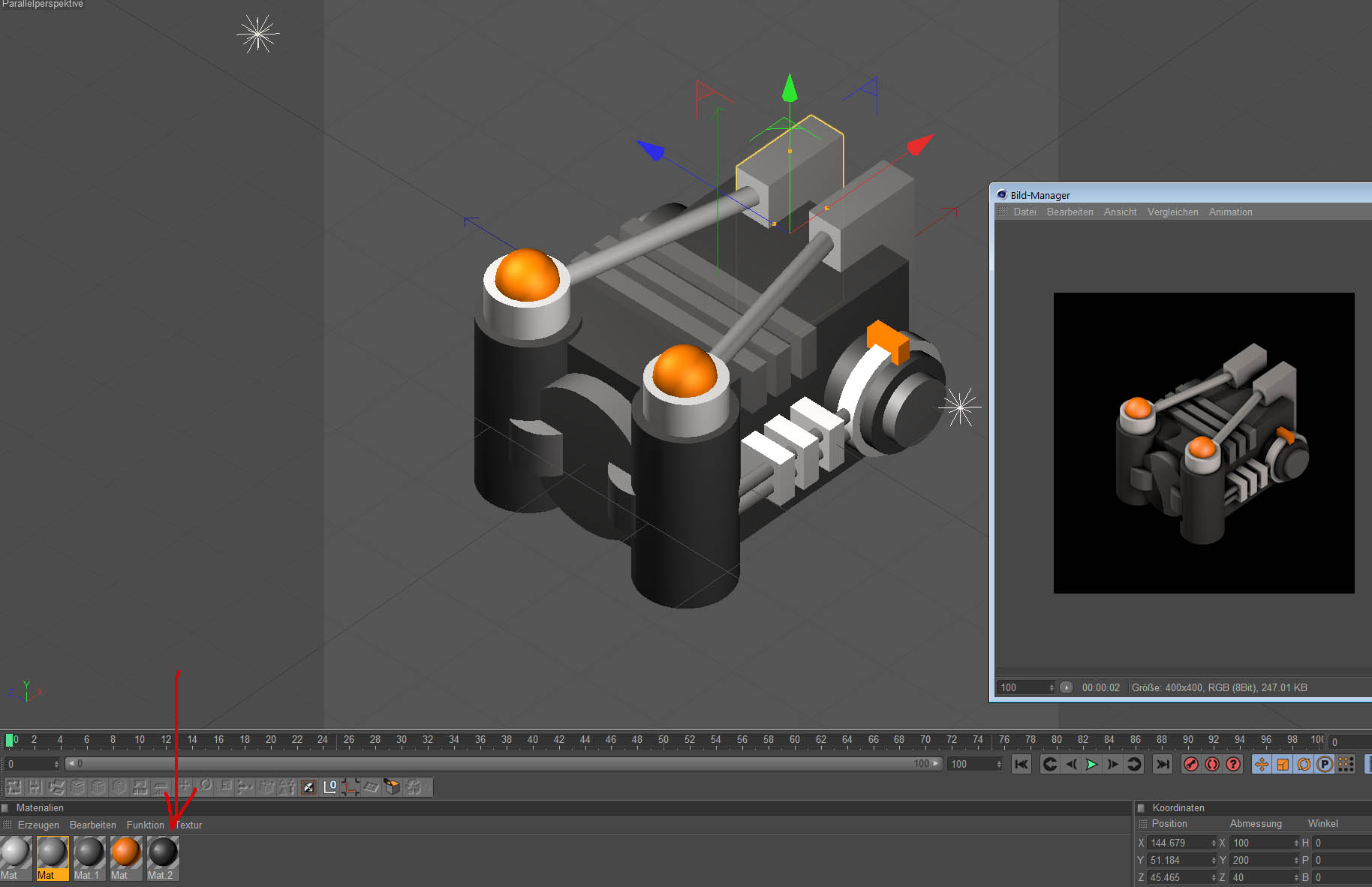
Task: Select the orange Mat material
Action: [125, 858]
